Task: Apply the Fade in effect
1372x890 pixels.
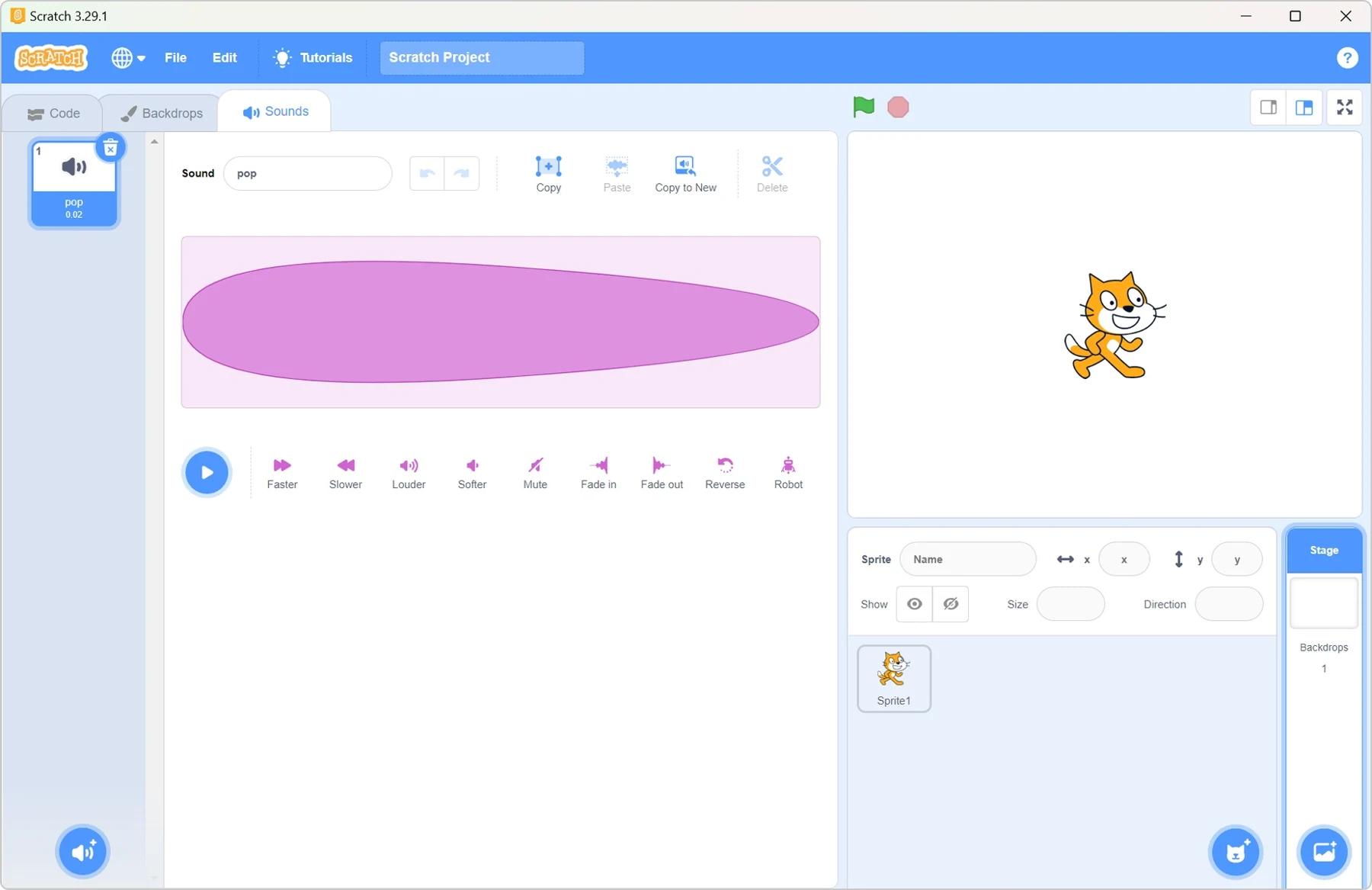Action: (x=598, y=474)
